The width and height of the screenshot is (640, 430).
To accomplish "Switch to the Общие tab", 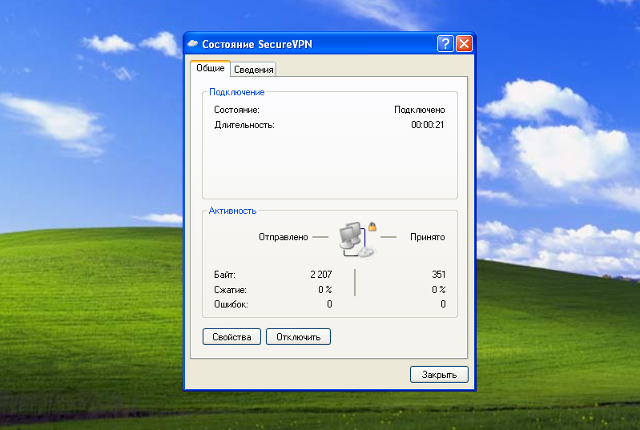I will 210,68.
